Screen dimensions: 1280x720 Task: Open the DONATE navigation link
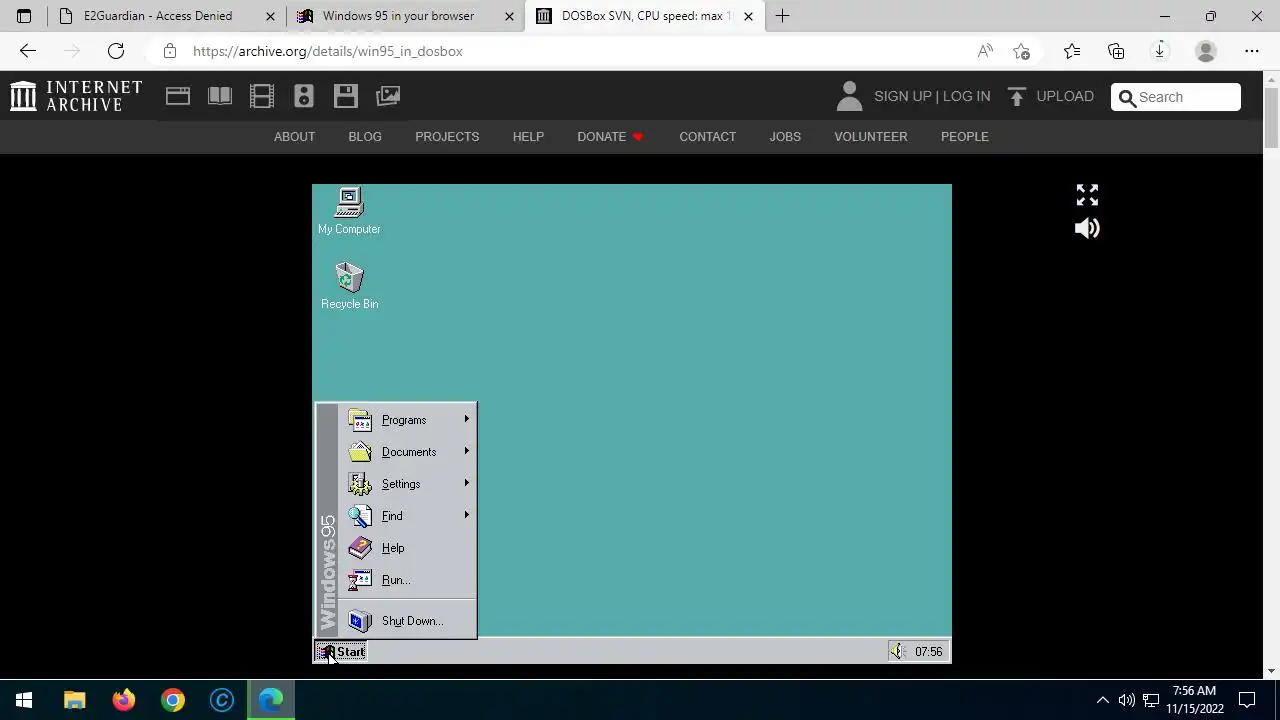click(x=610, y=137)
